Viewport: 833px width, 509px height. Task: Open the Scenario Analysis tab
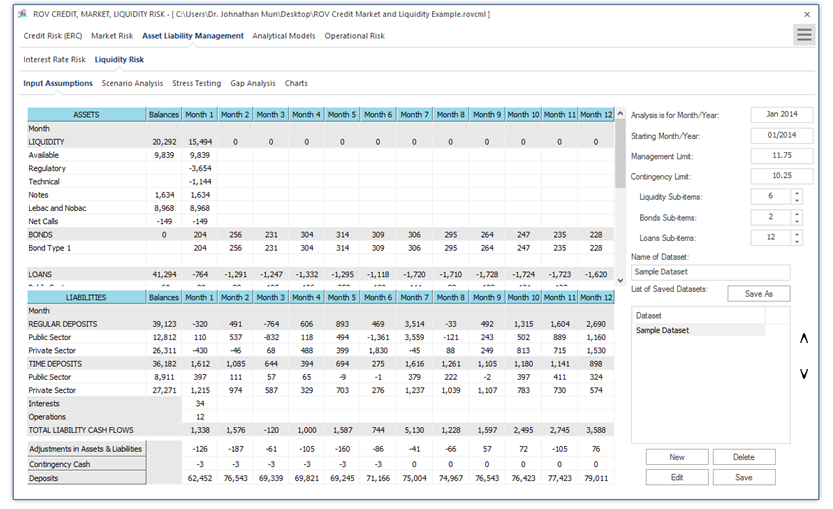[132, 83]
